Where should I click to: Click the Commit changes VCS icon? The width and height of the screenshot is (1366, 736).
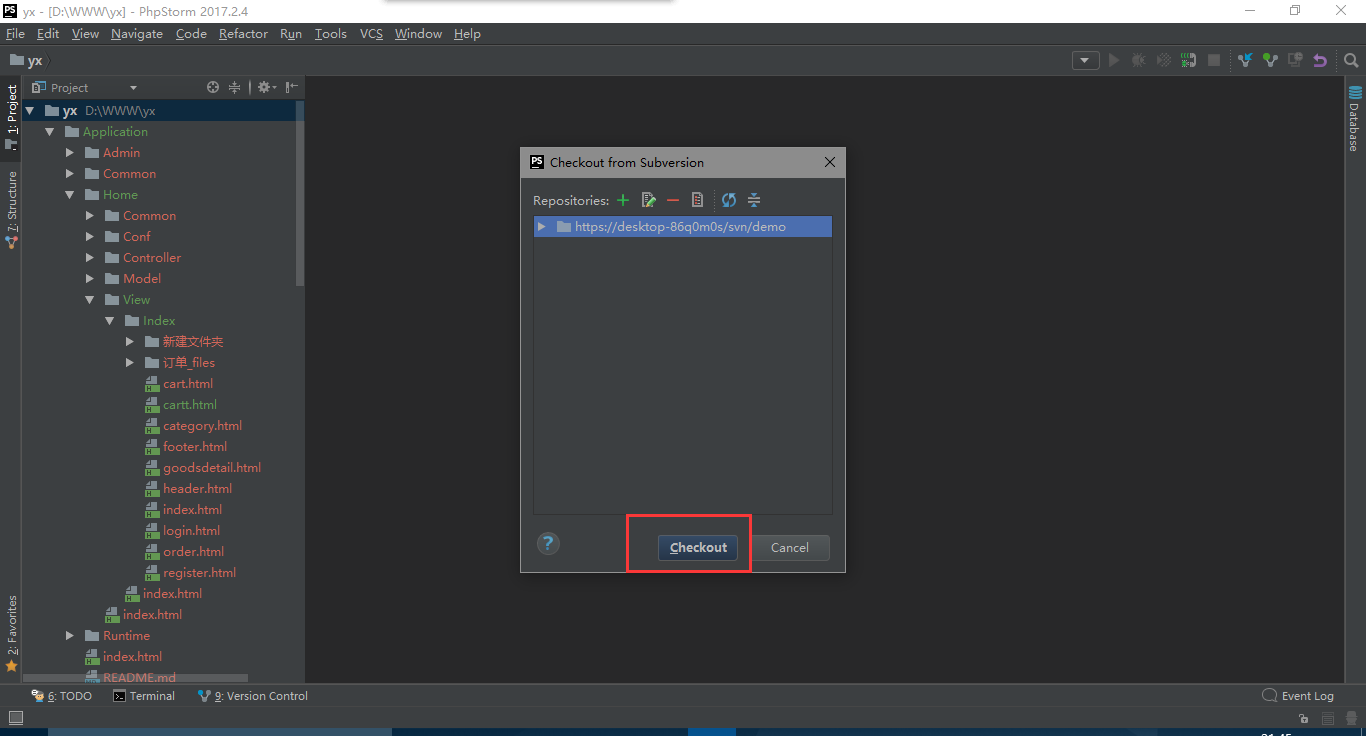[x=1270, y=60]
